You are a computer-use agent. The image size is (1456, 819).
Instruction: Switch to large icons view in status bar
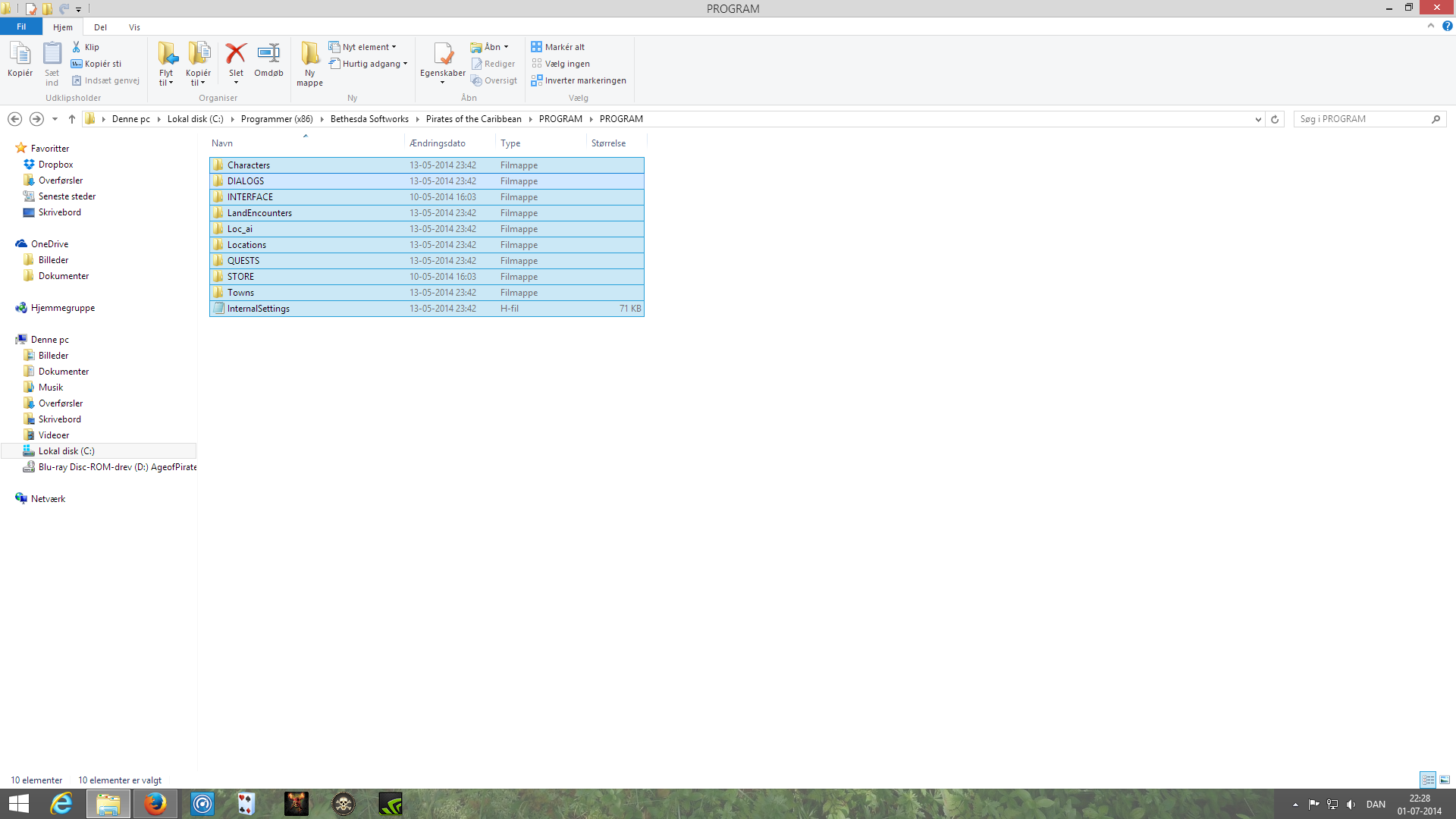coord(1445,780)
